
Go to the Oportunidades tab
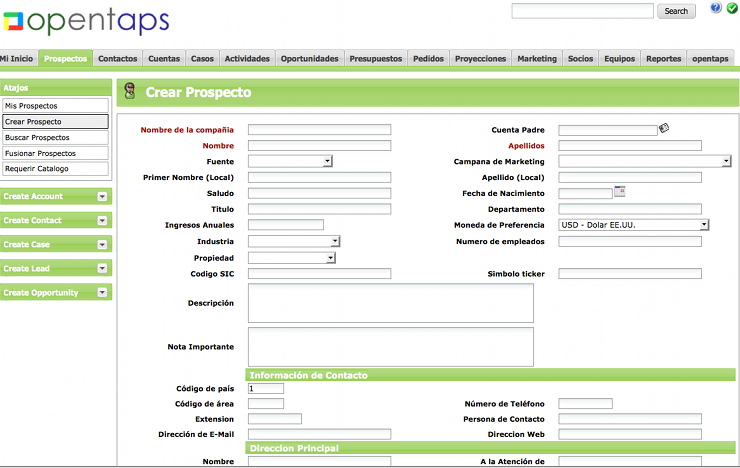point(310,59)
